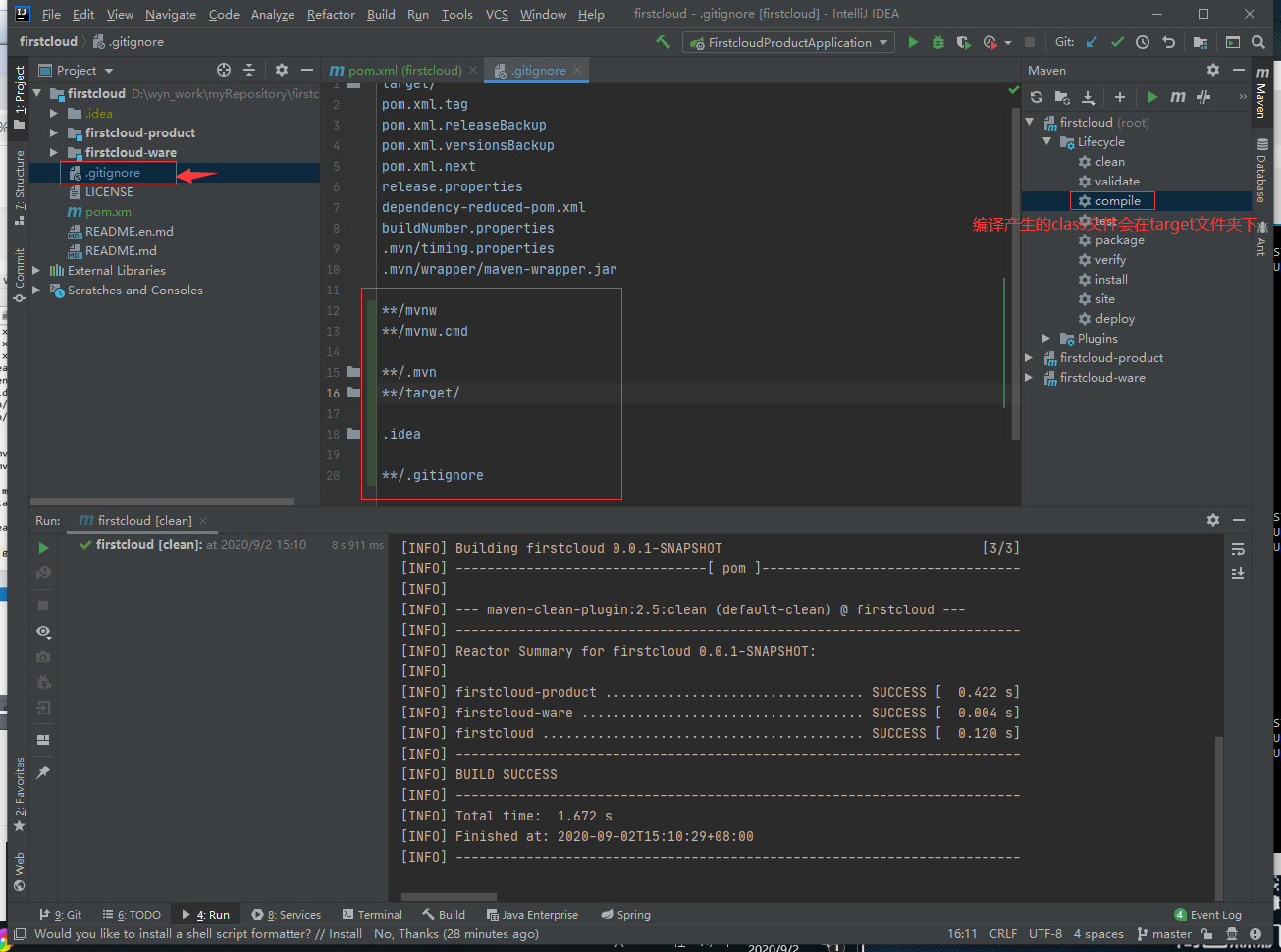Click Generate Sources and Update Folders icon
Viewport: 1281px width, 952px height.
(x=1062, y=96)
